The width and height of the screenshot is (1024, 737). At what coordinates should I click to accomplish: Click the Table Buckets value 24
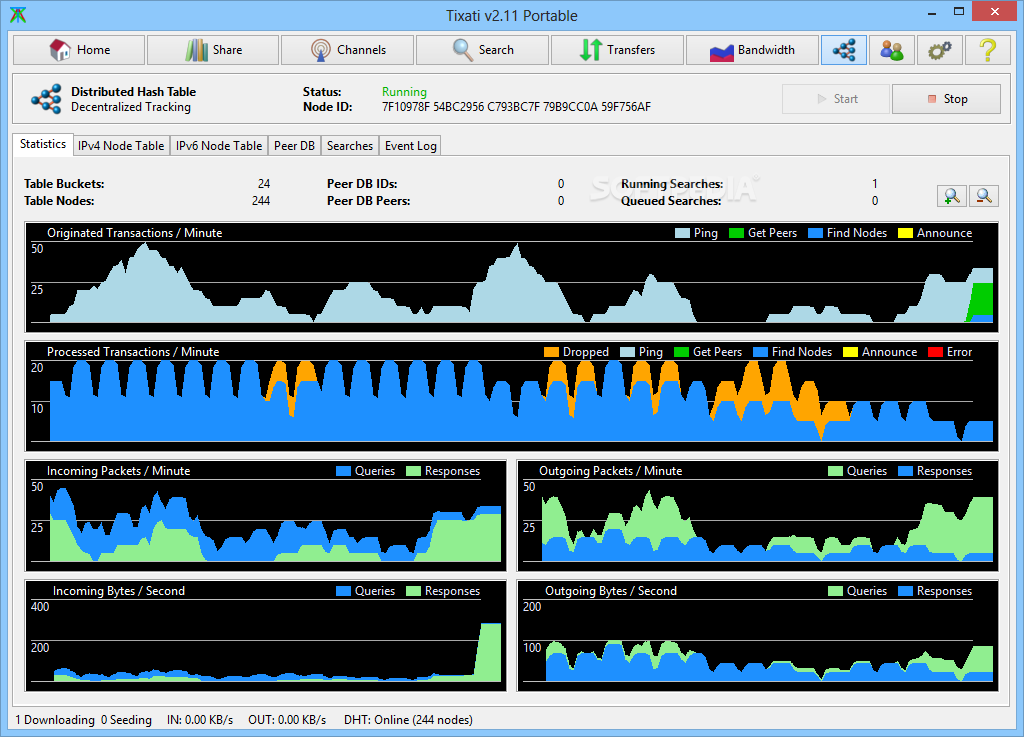(x=264, y=184)
